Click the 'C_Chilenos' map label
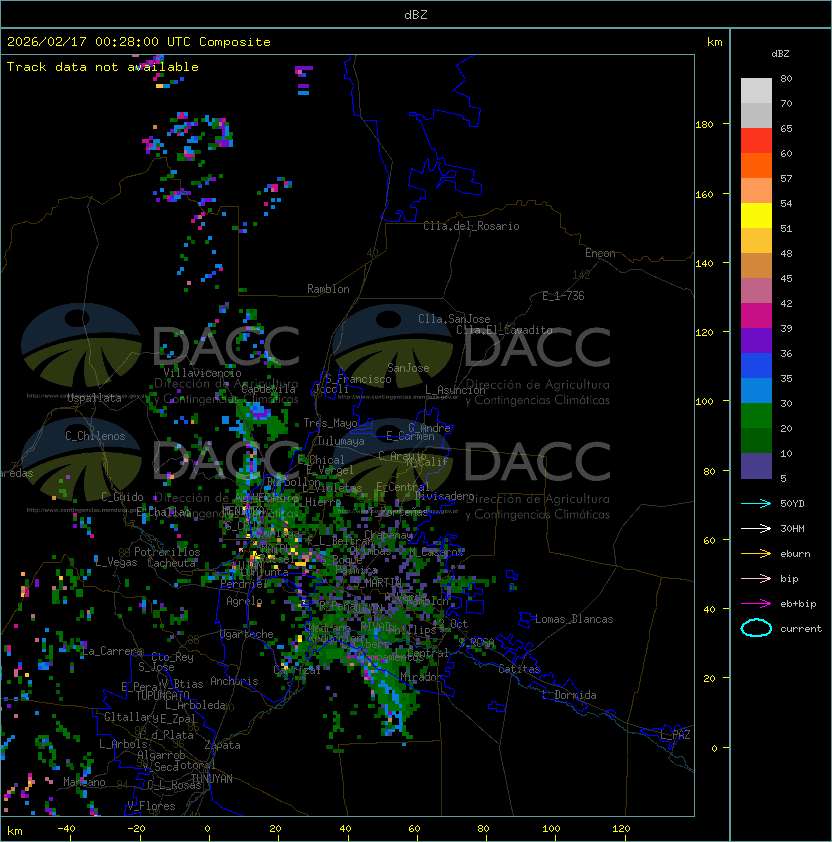This screenshot has width=832, height=842. pyautogui.click(x=95, y=436)
